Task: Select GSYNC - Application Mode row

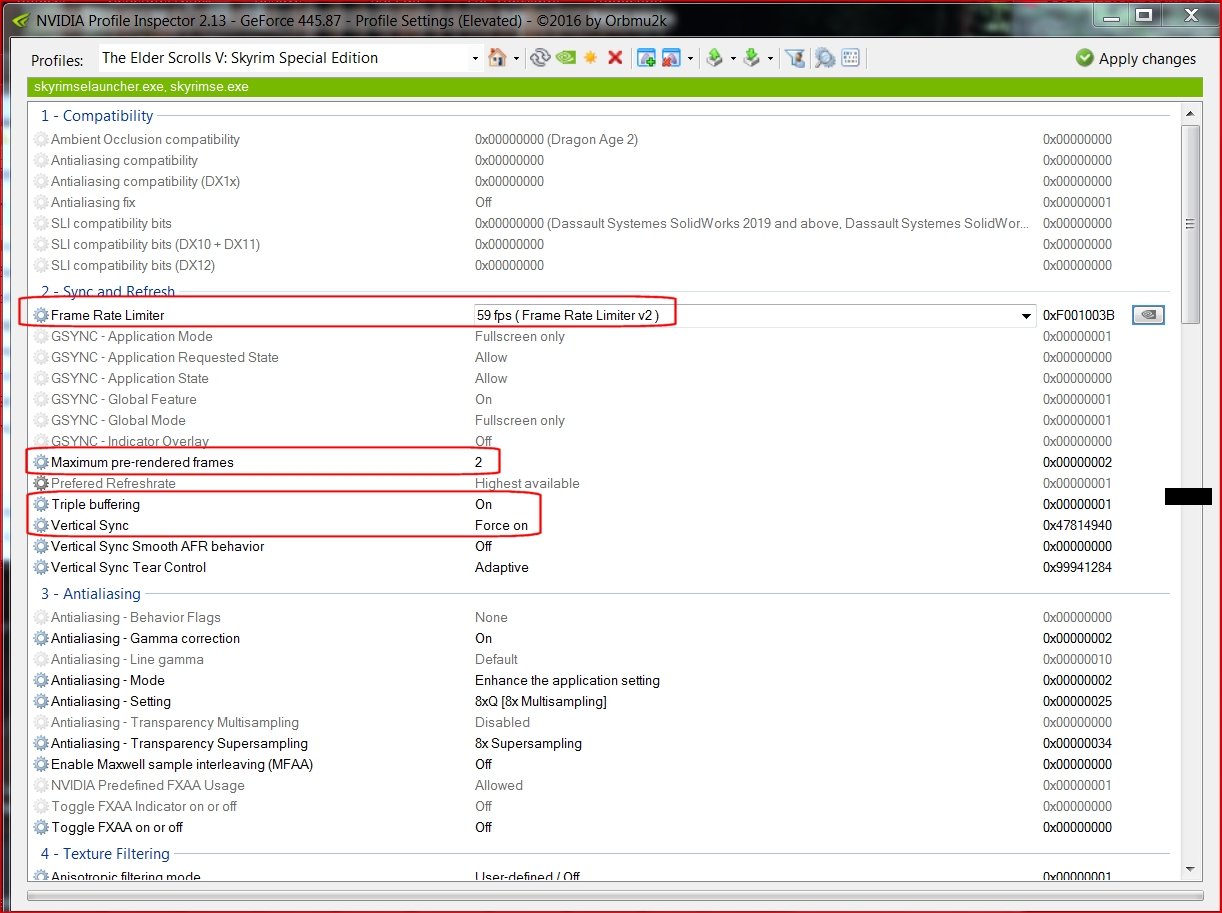Action: pyautogui.click(x=602, y=336)
